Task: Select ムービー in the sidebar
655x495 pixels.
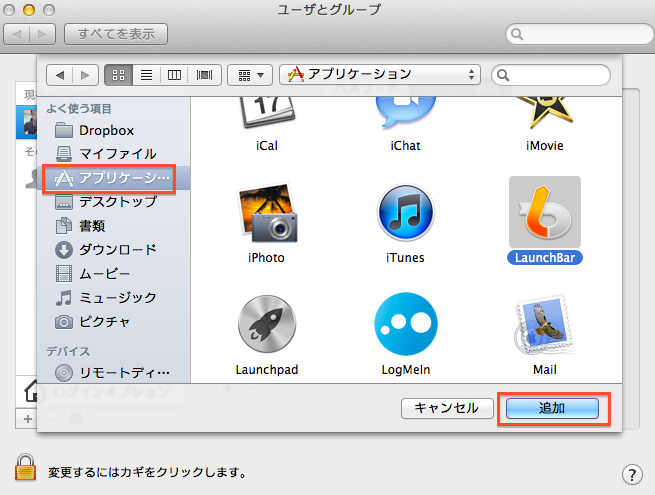Action: pos(114,274)
